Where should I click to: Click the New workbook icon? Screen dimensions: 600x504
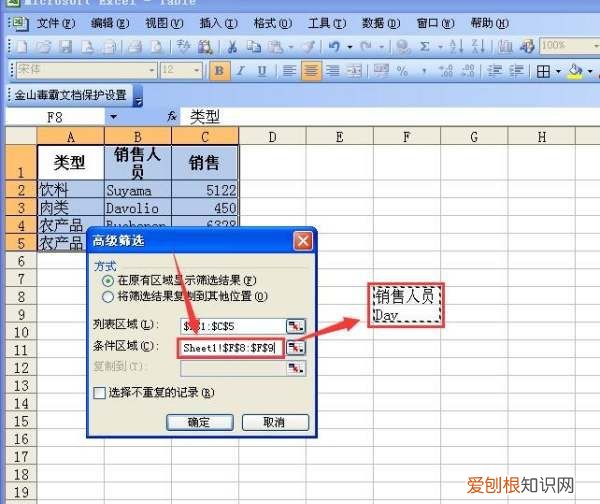point(22,47)
